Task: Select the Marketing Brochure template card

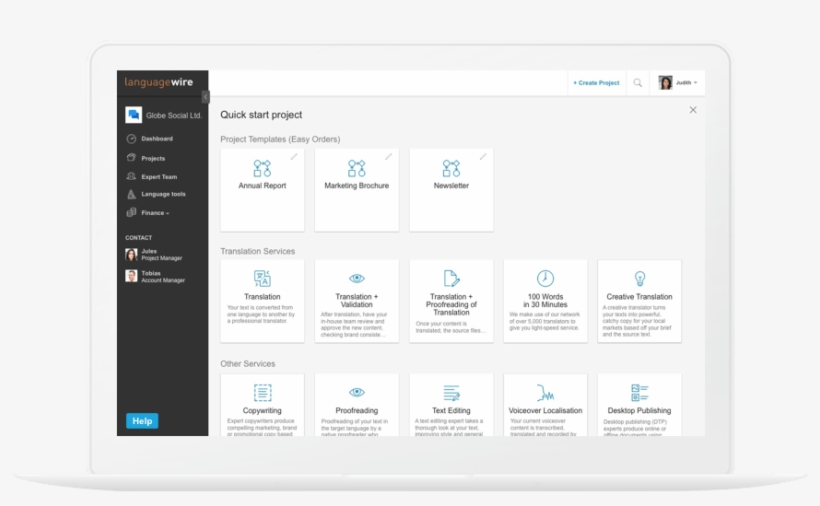Action: tap(357, 190)
